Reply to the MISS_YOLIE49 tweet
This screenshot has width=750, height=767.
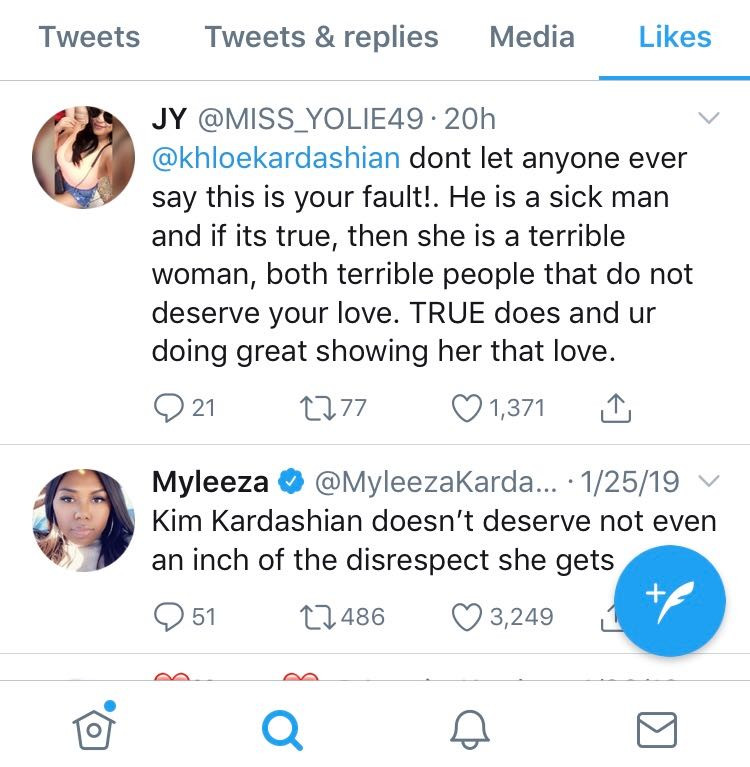tap(167, 407)
